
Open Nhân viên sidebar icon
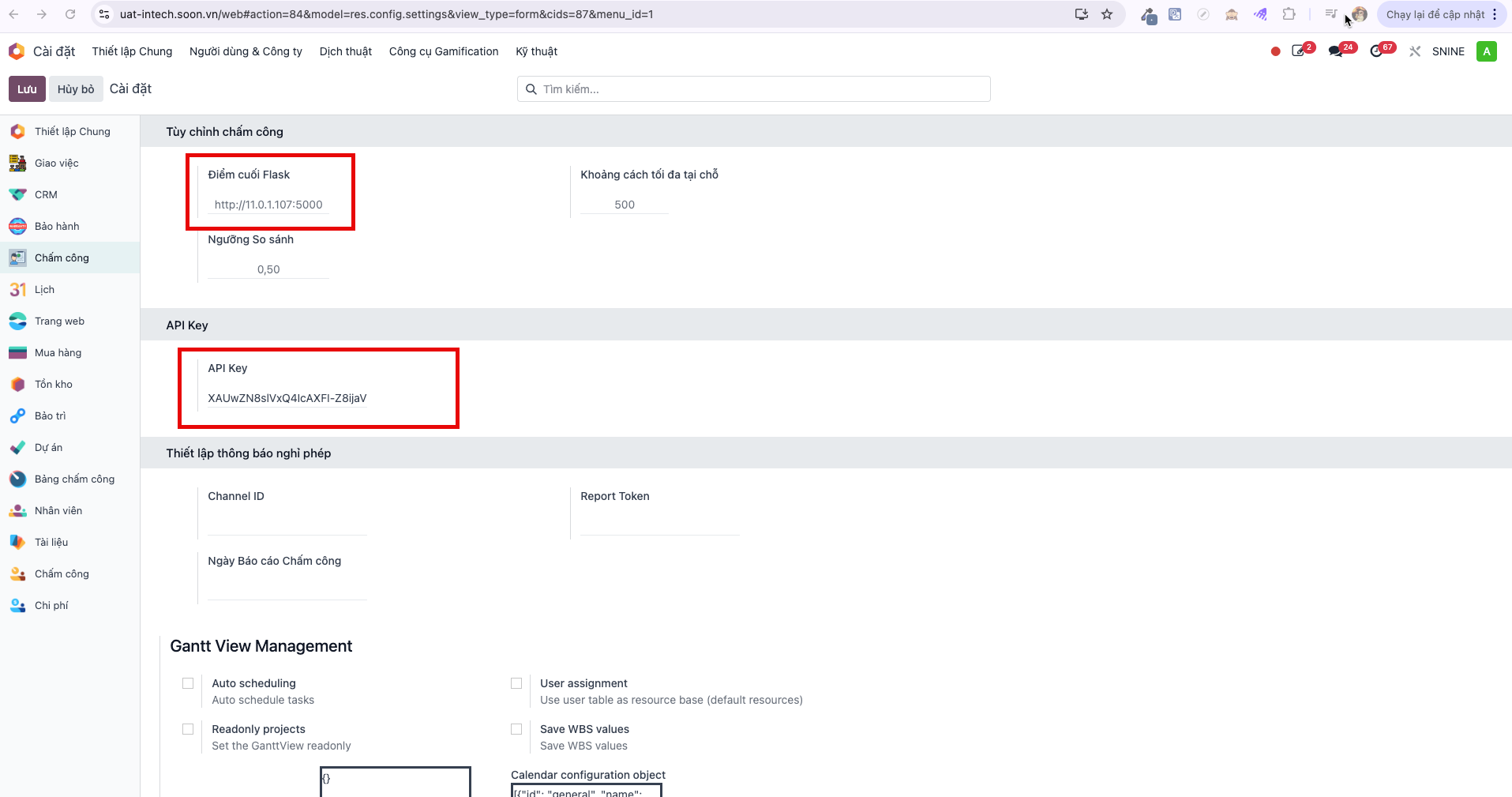coord(17,510)
